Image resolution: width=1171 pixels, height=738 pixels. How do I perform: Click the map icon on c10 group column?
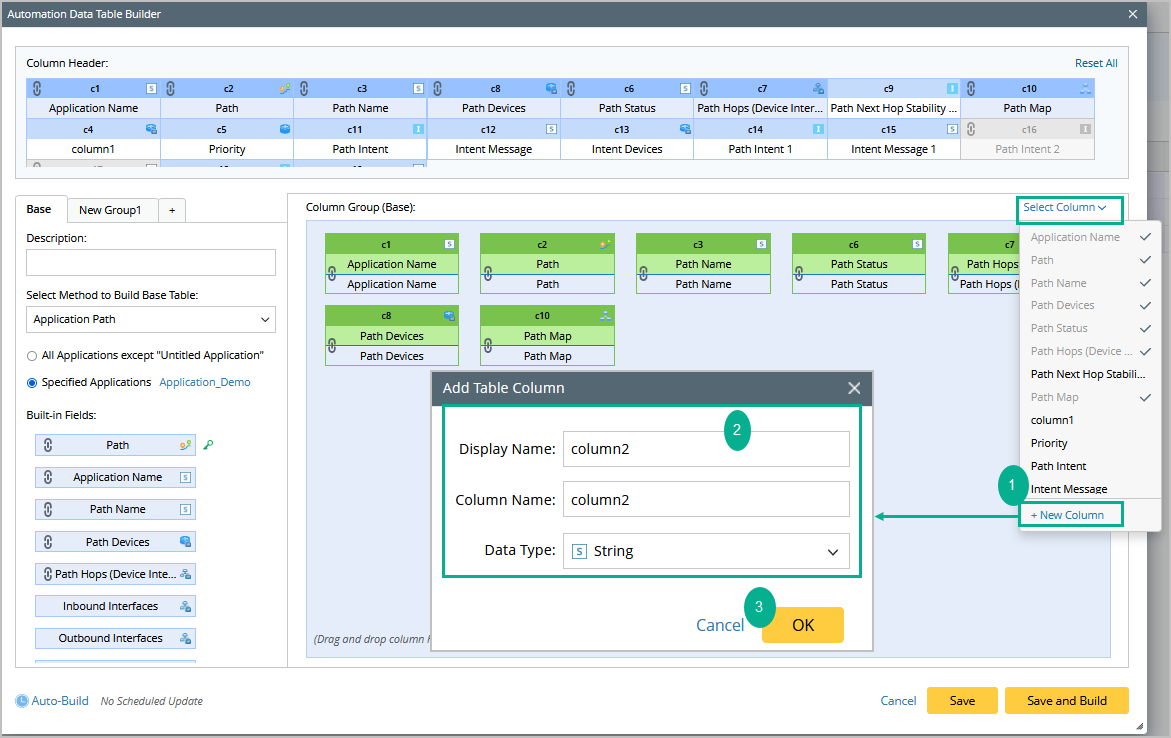pos(605,316)
